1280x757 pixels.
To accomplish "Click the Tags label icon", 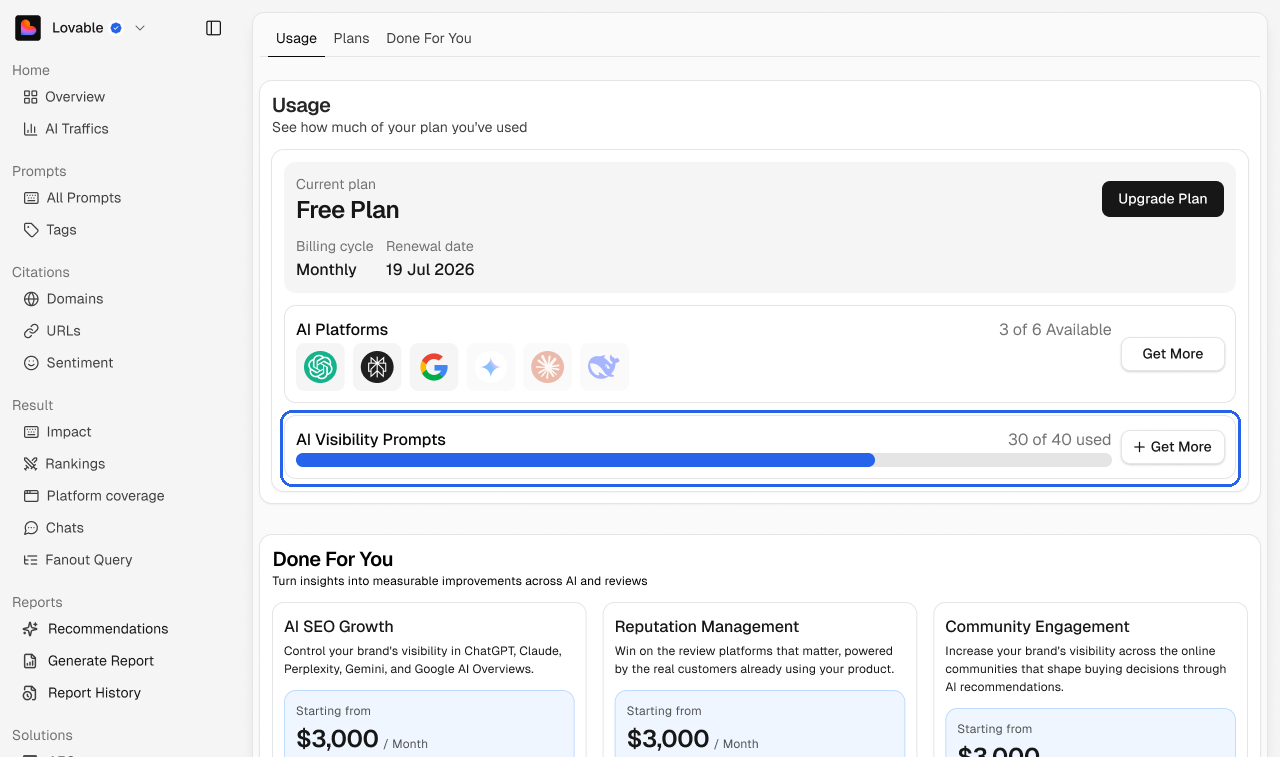I will point(31,230).
